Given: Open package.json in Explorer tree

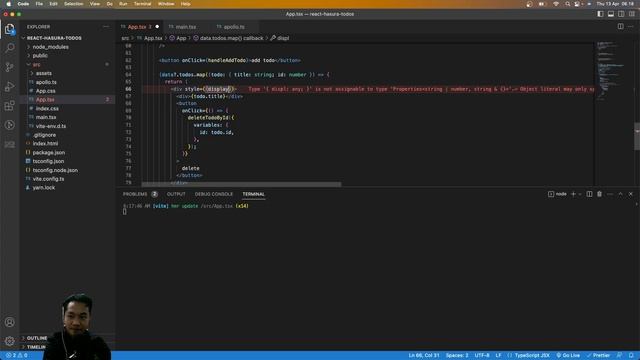Looking at the screenshot, I should coord(49,152).
